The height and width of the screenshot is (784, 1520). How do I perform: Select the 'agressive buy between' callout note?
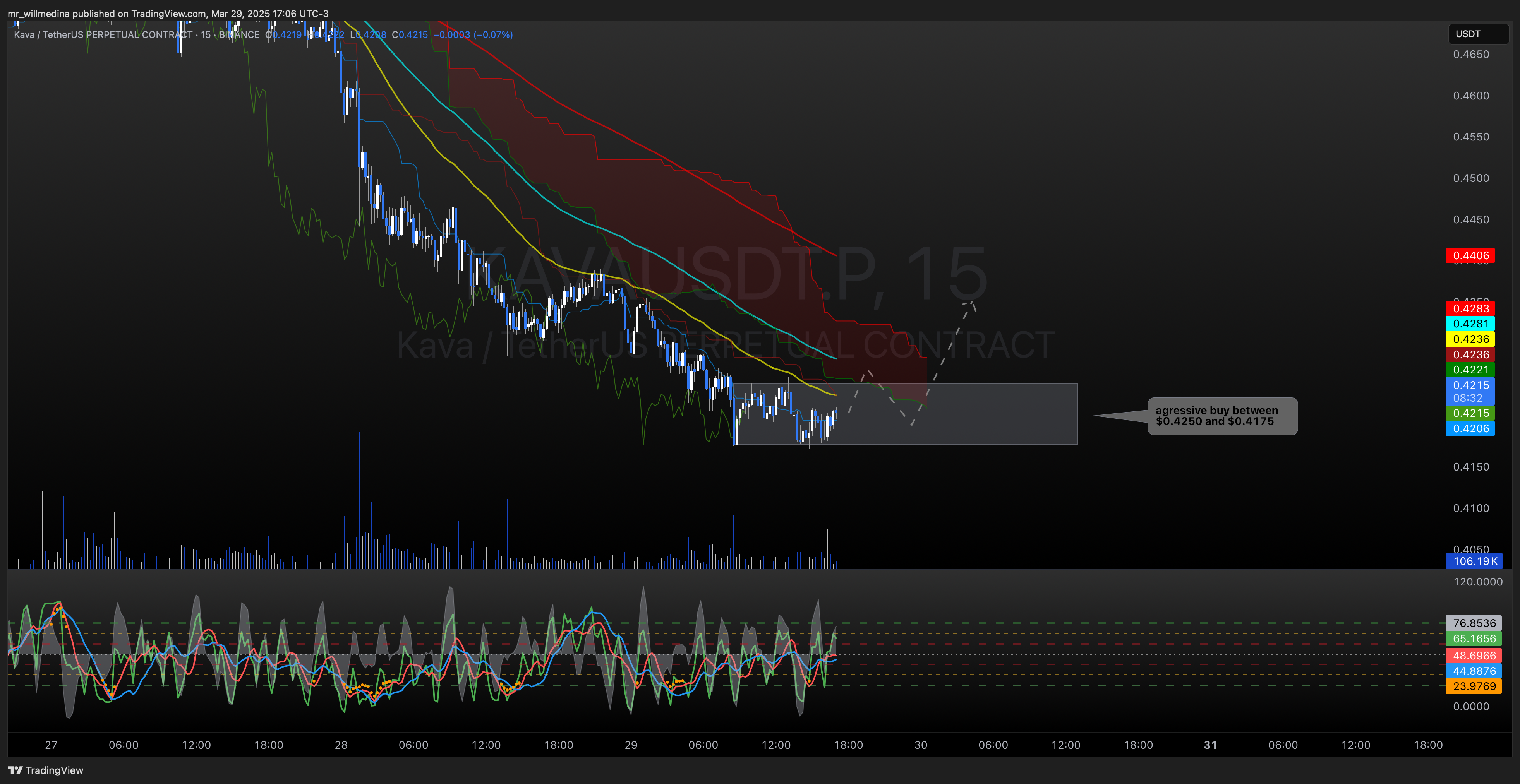tap(1222, 416)
